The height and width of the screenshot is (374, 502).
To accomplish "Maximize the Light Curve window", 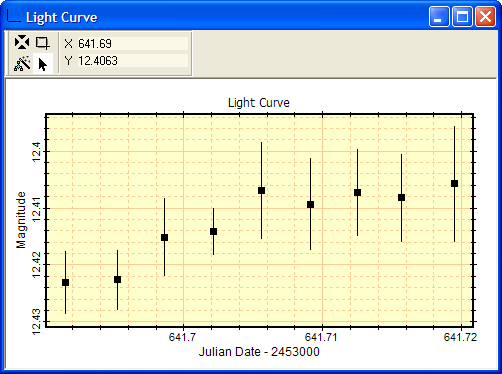I will [462, 16].
